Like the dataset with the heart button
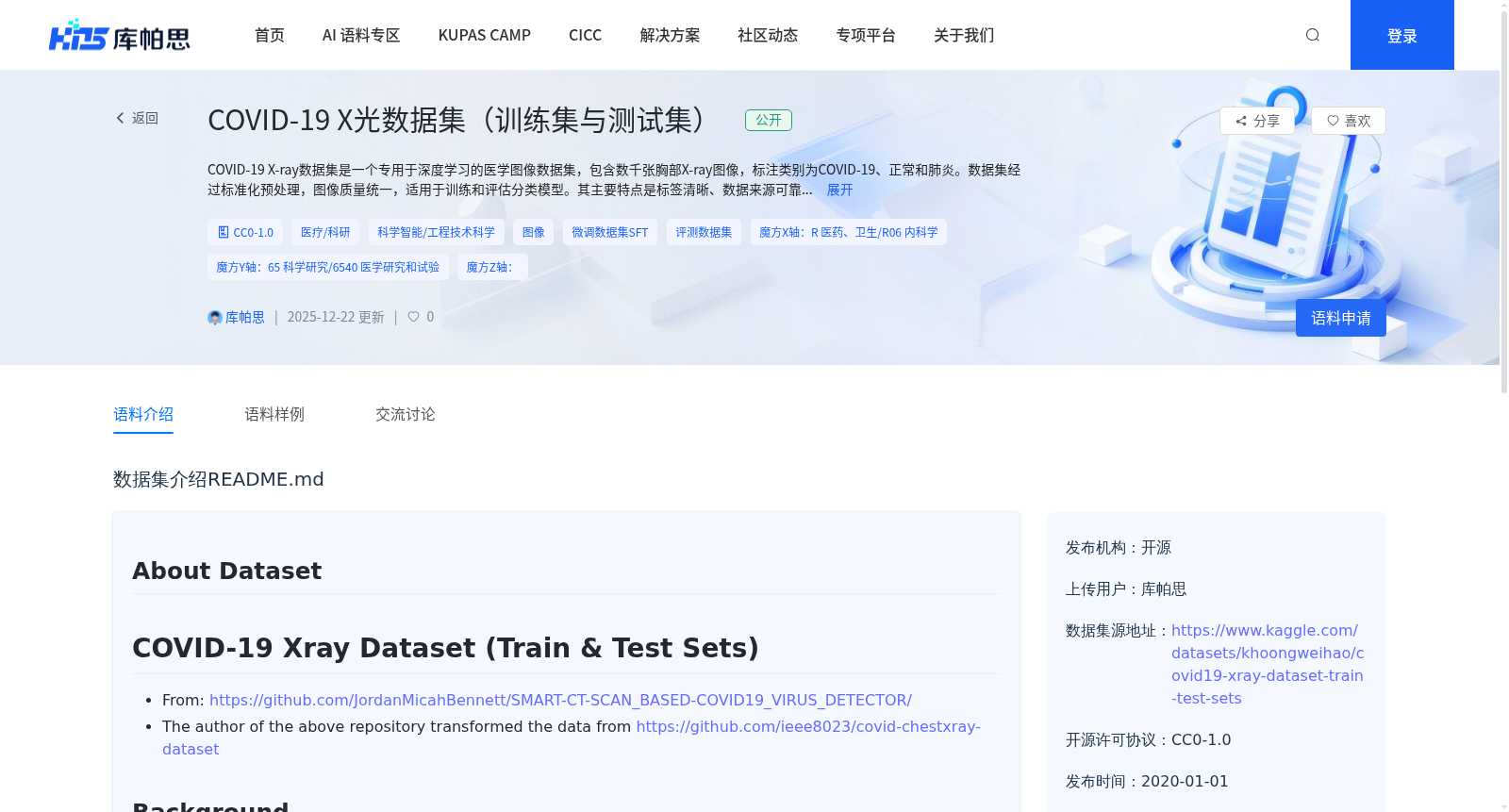1509x812 pixels. pos(1349,121)
